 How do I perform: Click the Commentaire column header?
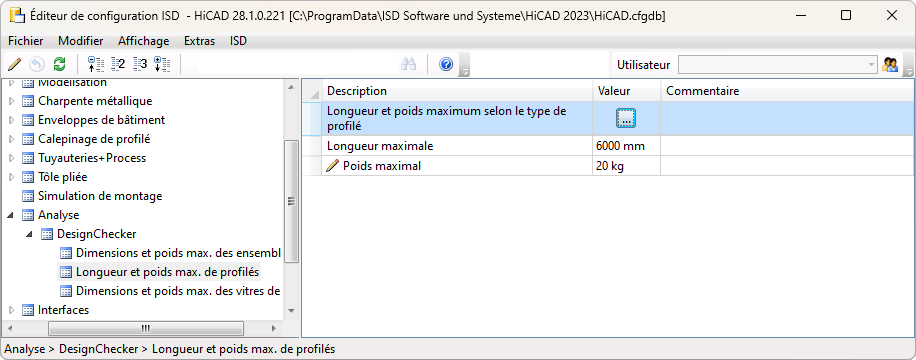click(x=788, y=91)
